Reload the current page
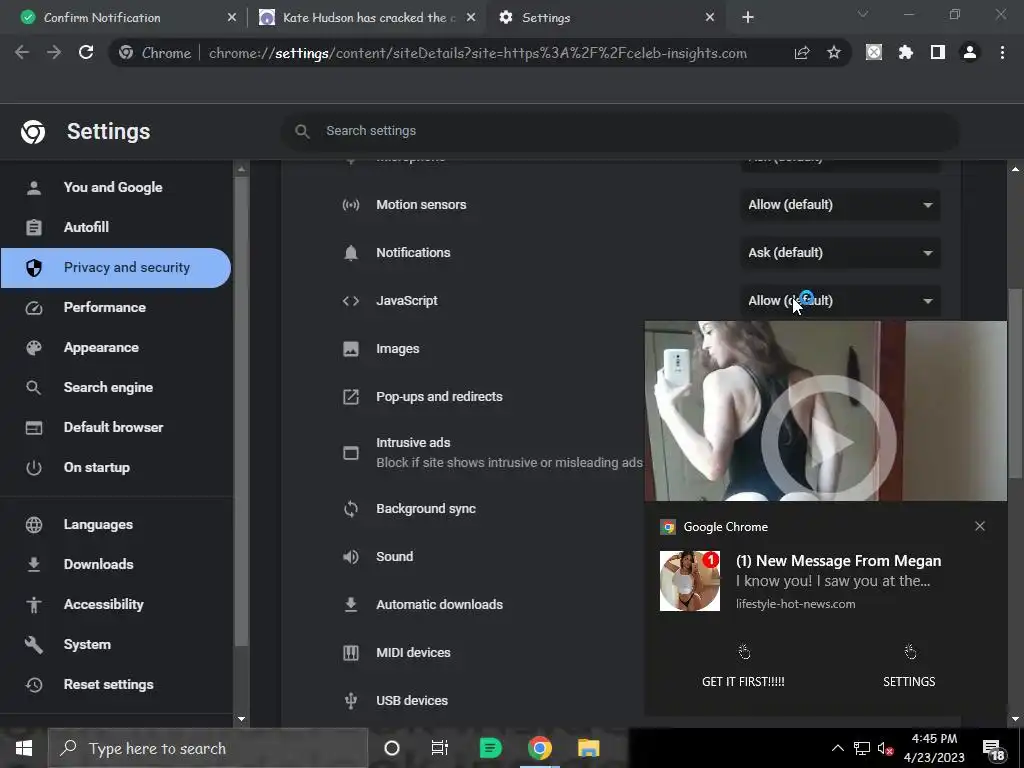Viewport: 1024px width, 768px height. [x=86, y=53]
